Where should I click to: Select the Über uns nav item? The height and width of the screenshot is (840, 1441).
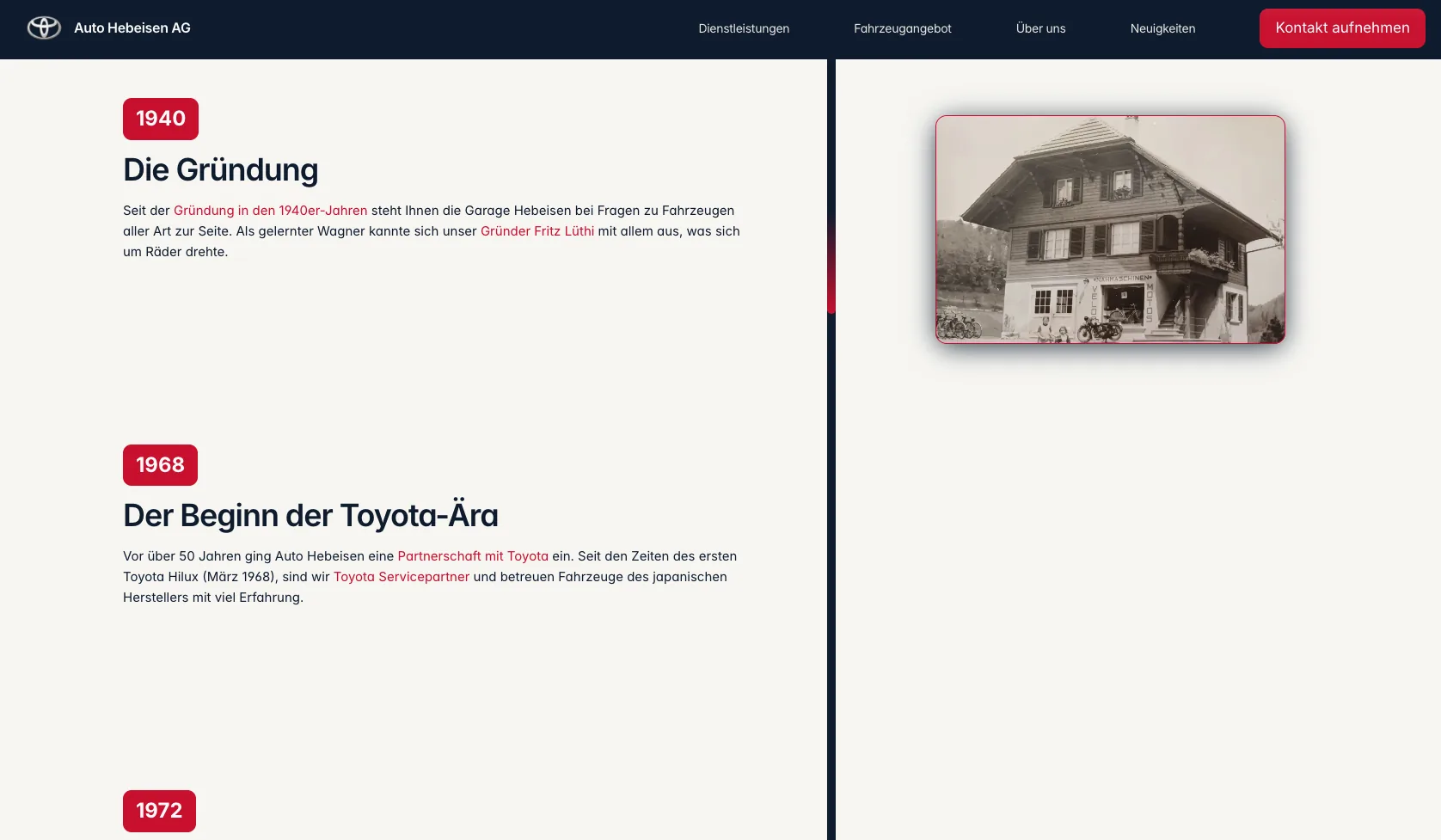coord(1040,28)
